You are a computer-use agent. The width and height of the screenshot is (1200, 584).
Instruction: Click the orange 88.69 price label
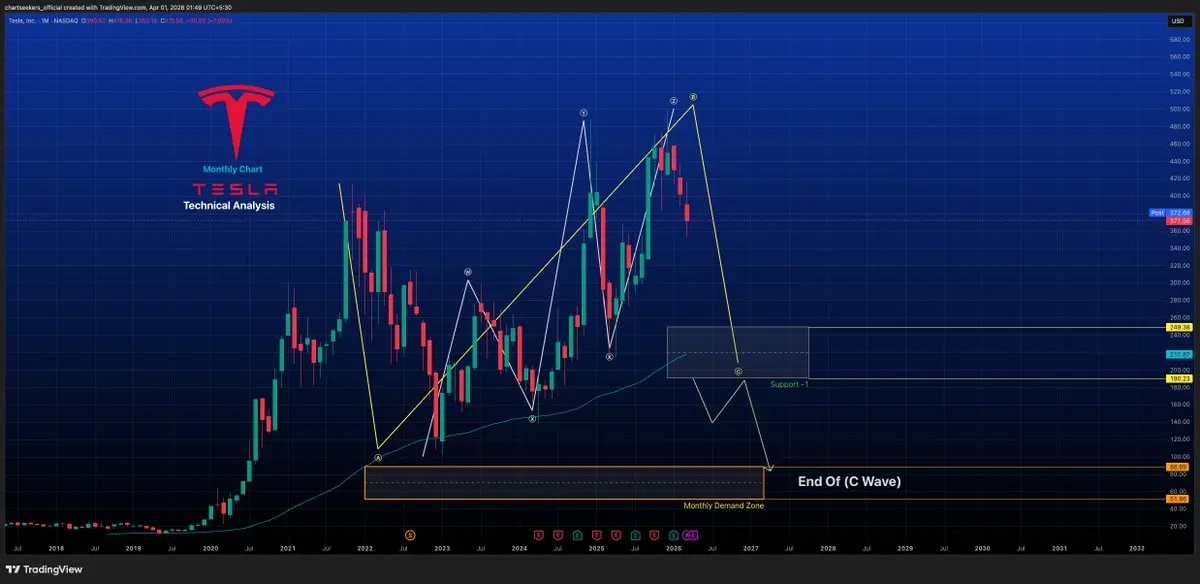(1179, 467)
